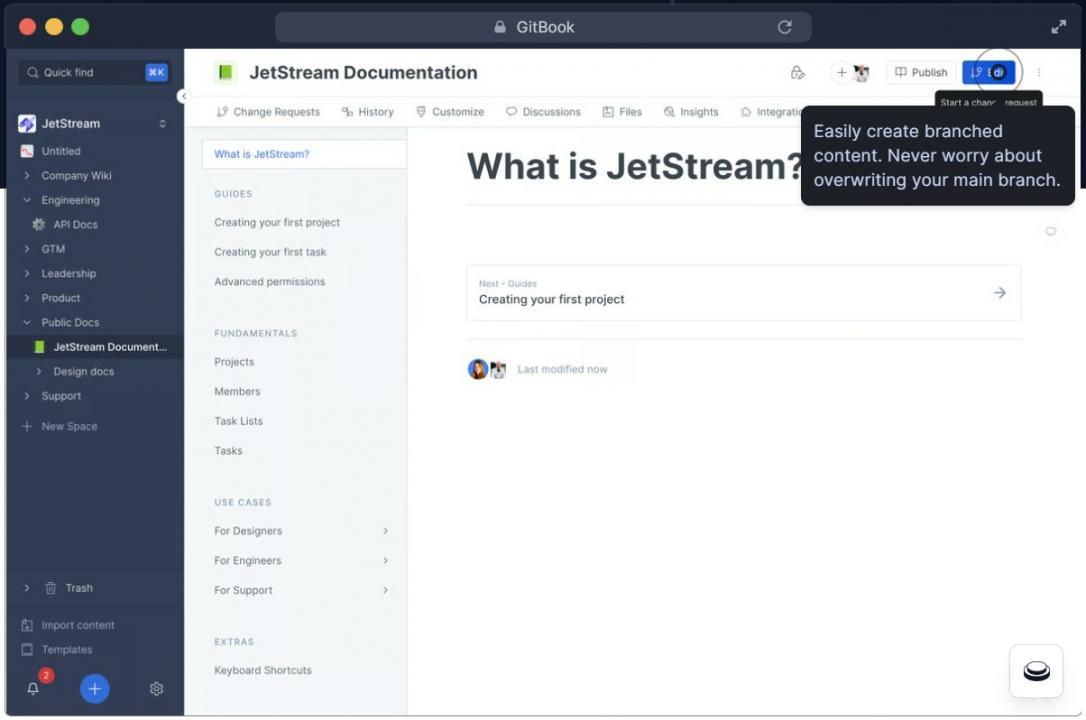The height and width of the screenshot is (720, 1086).
Task: Click the GitBook address bar
Action: tap(543, 27)
